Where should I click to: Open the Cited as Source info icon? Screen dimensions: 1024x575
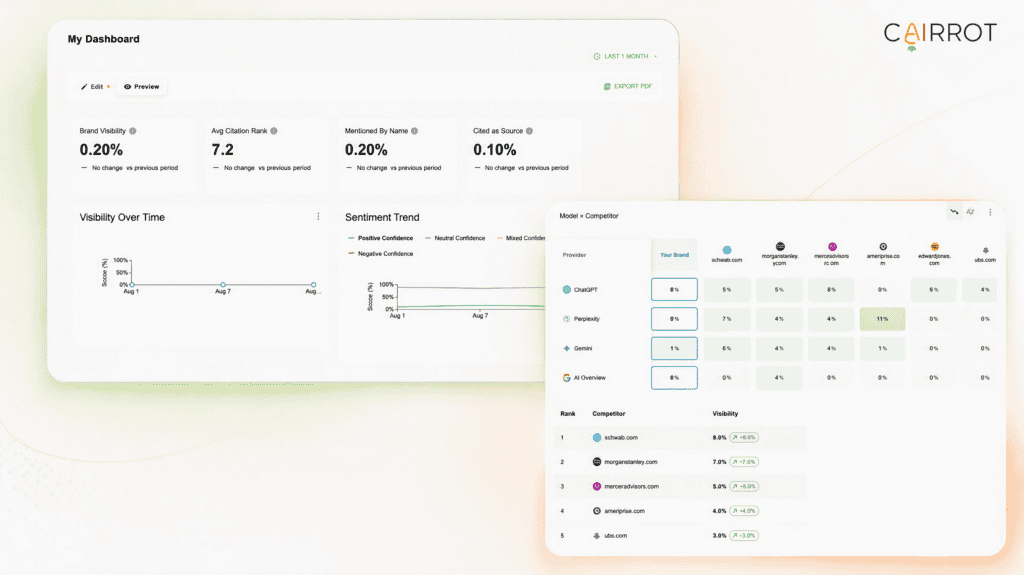click(529, 131)
